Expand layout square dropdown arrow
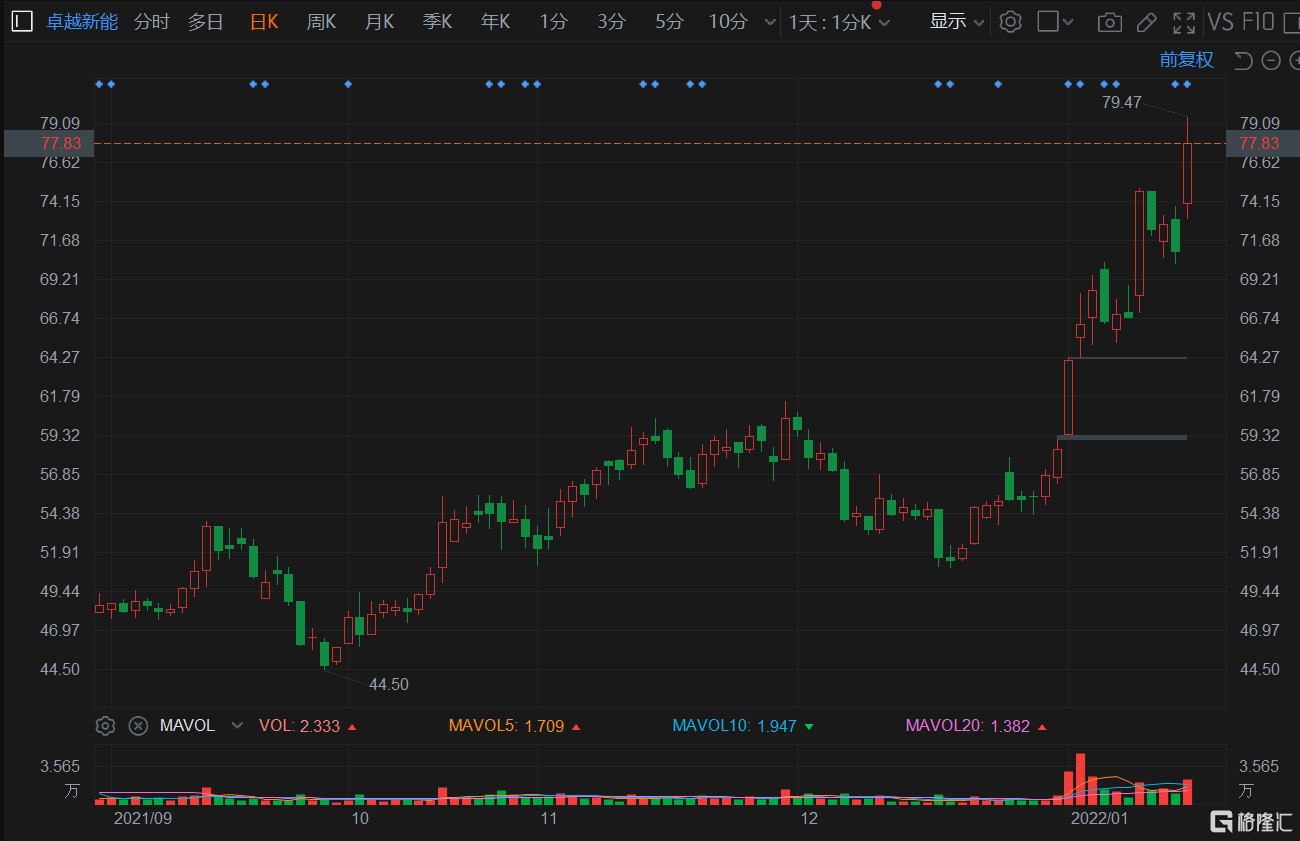Screen dimensions: 1300x841 pos(1068,22)
